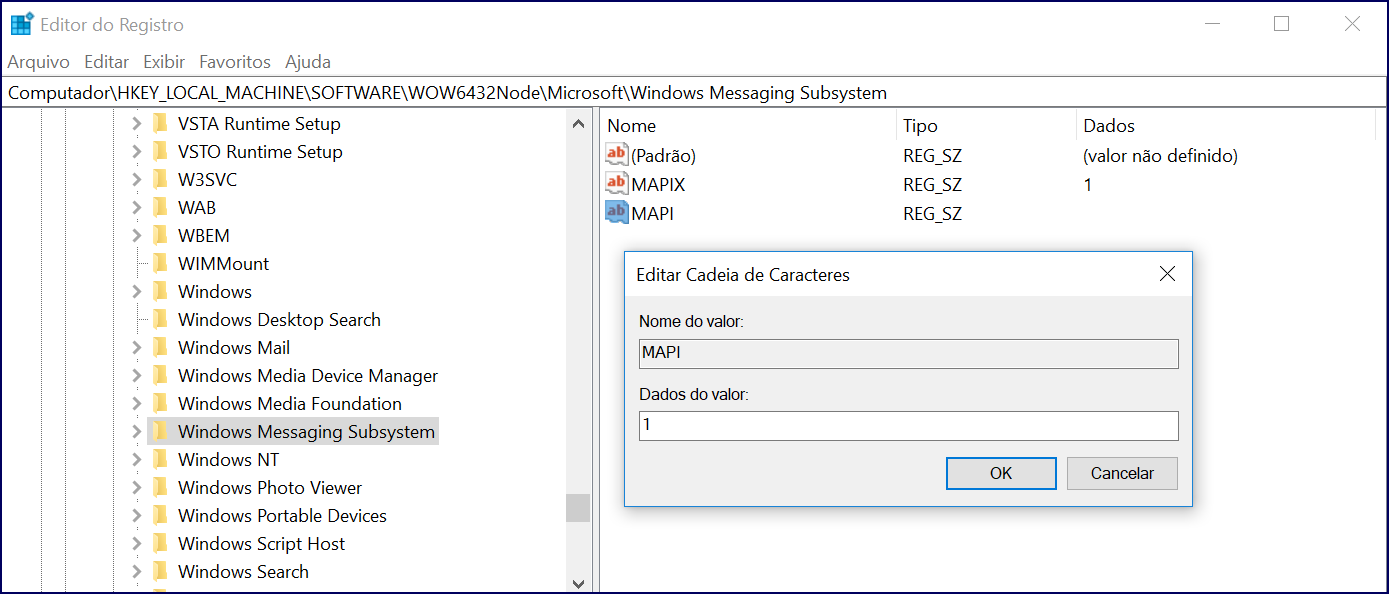Click the tree scrollbar down arrow

[578, 582]
